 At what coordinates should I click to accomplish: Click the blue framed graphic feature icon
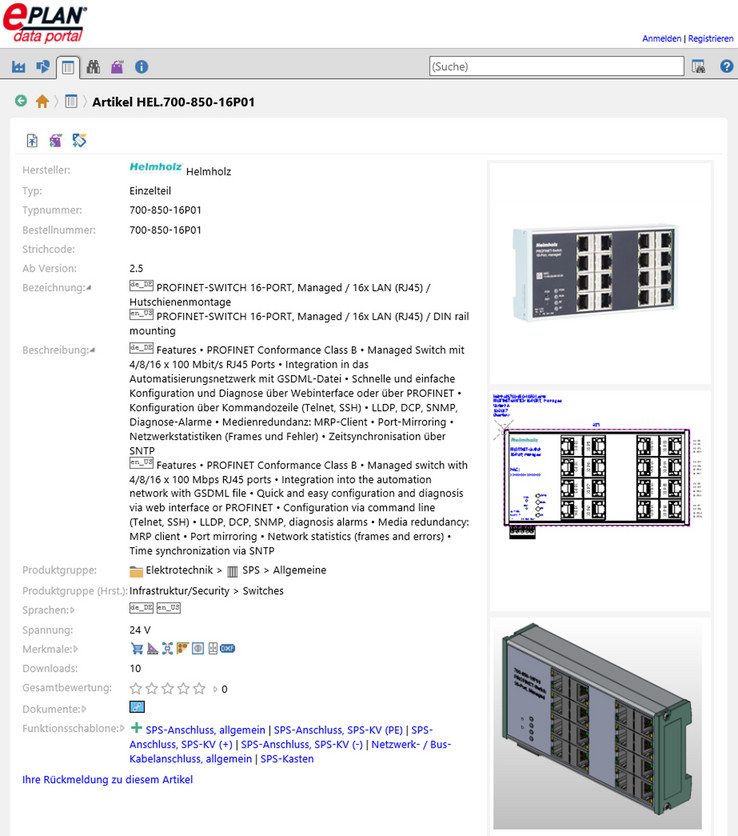pos(198,648)
